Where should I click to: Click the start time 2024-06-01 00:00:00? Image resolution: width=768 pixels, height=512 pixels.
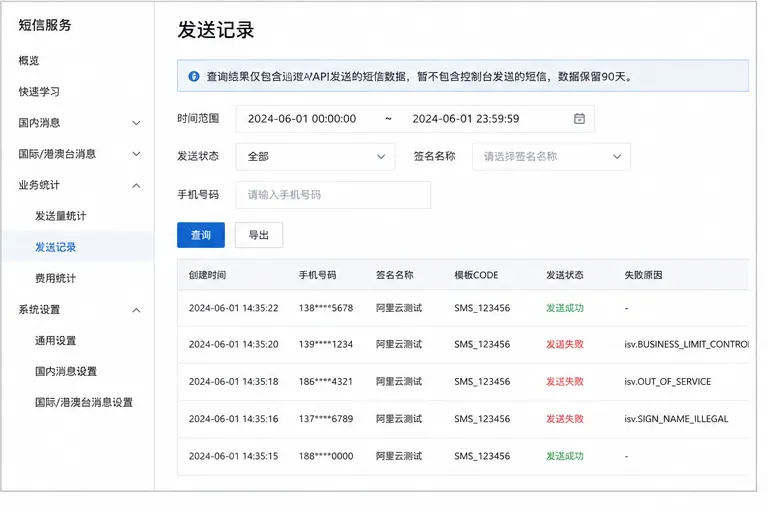302,119
